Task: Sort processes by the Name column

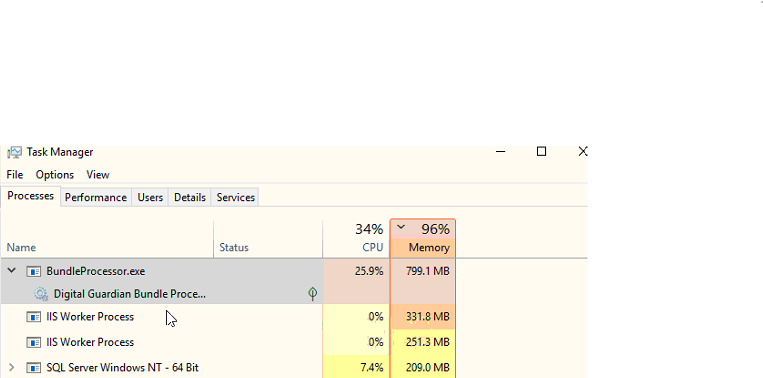Action: tap(107, 239)
